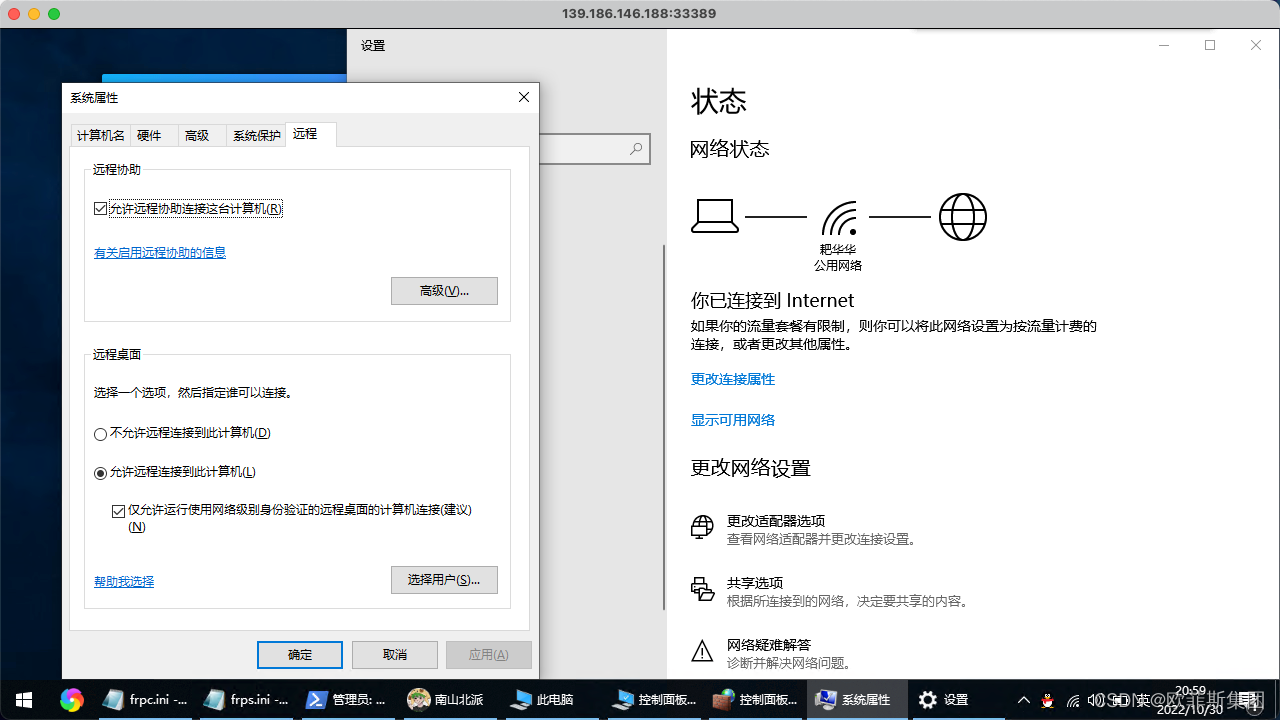Open frps.ini in Notepad from taskbar

coord(245,700)
